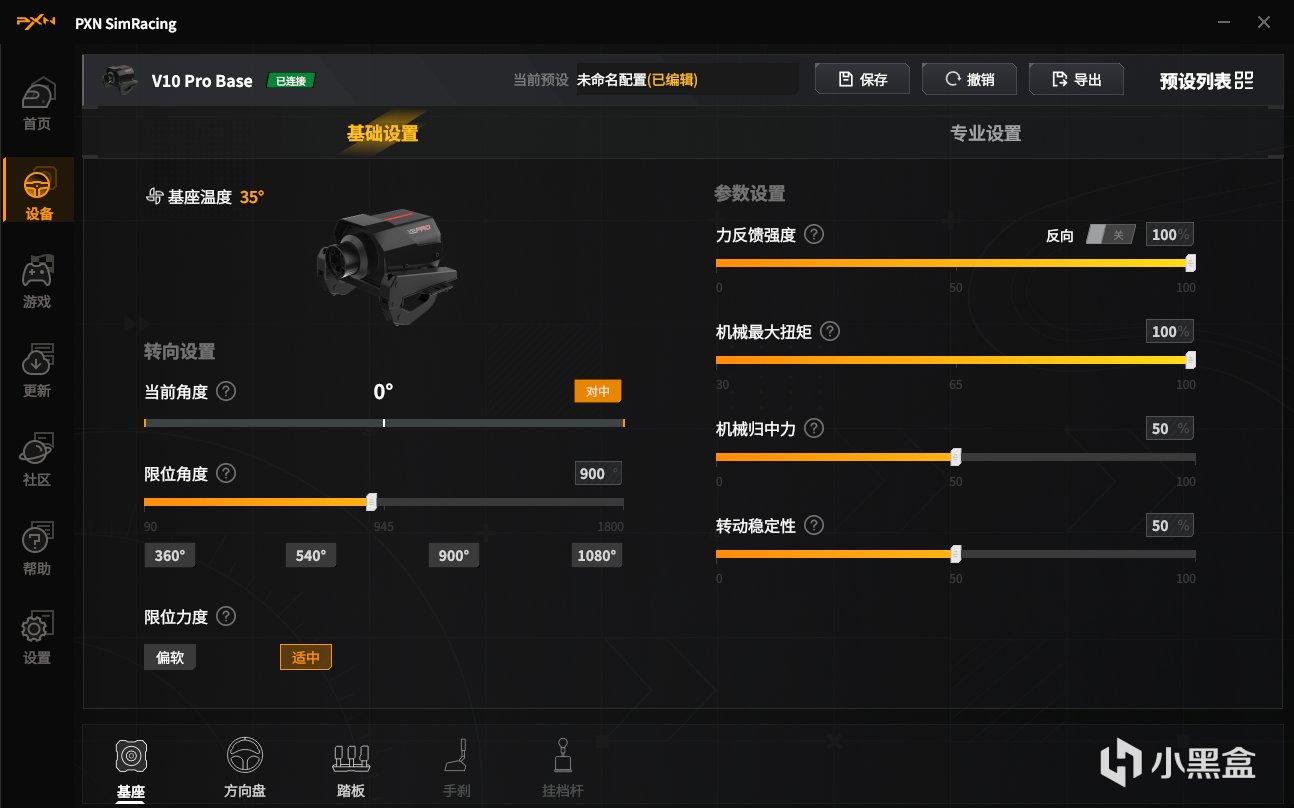Screen dimensions: 1294x808
Task: Click the 对中 center button
Action: coord(598,391)
